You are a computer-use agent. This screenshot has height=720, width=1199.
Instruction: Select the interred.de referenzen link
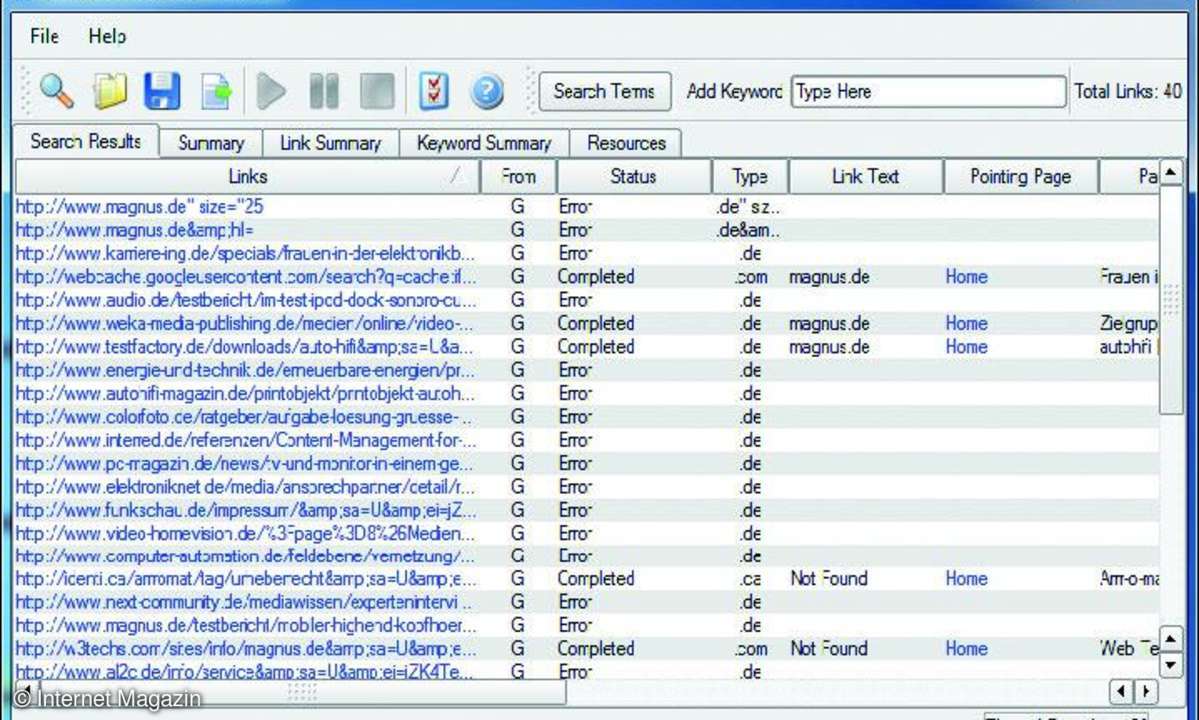pyautogui.click(x=245, y=440)
